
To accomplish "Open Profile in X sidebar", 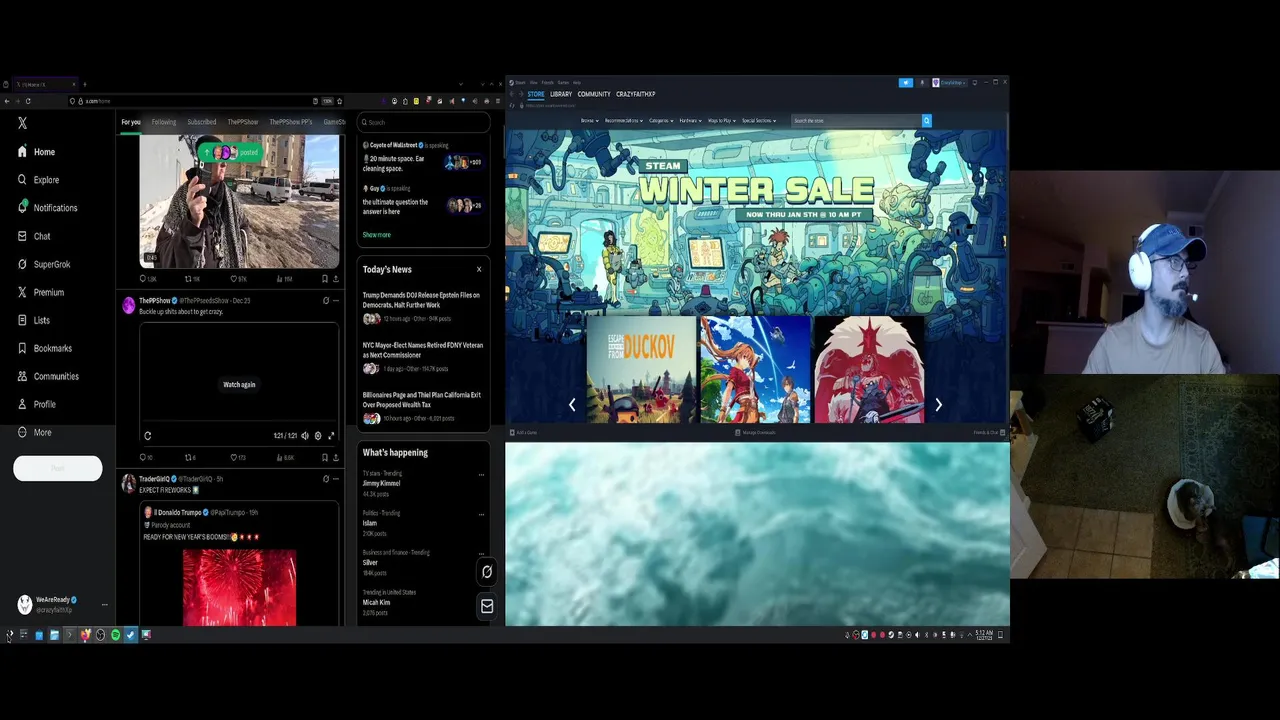I will pos(37,404).
